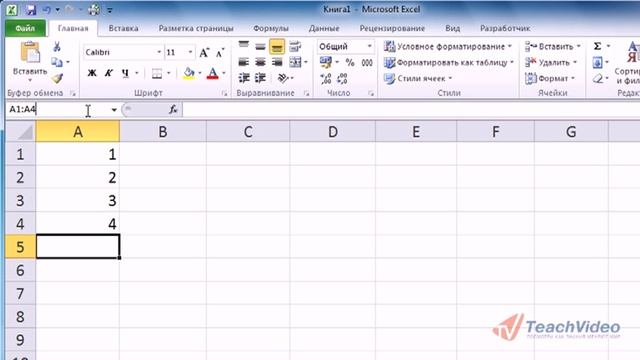Open Стили ячеек menu

[418, 78]
